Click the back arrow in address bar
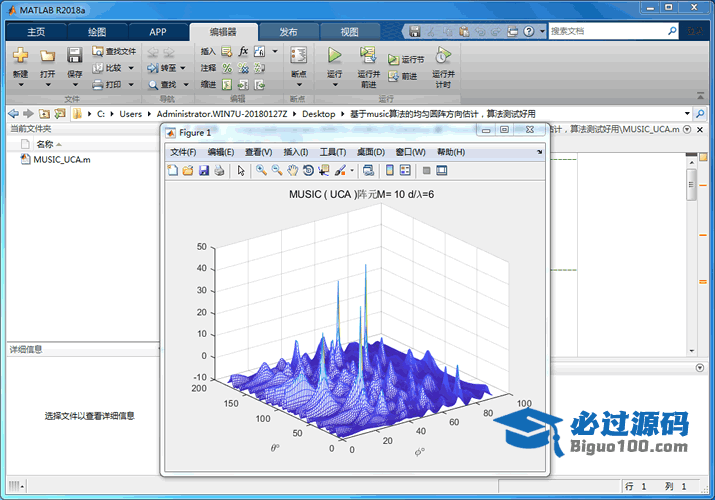 point(14,113)
